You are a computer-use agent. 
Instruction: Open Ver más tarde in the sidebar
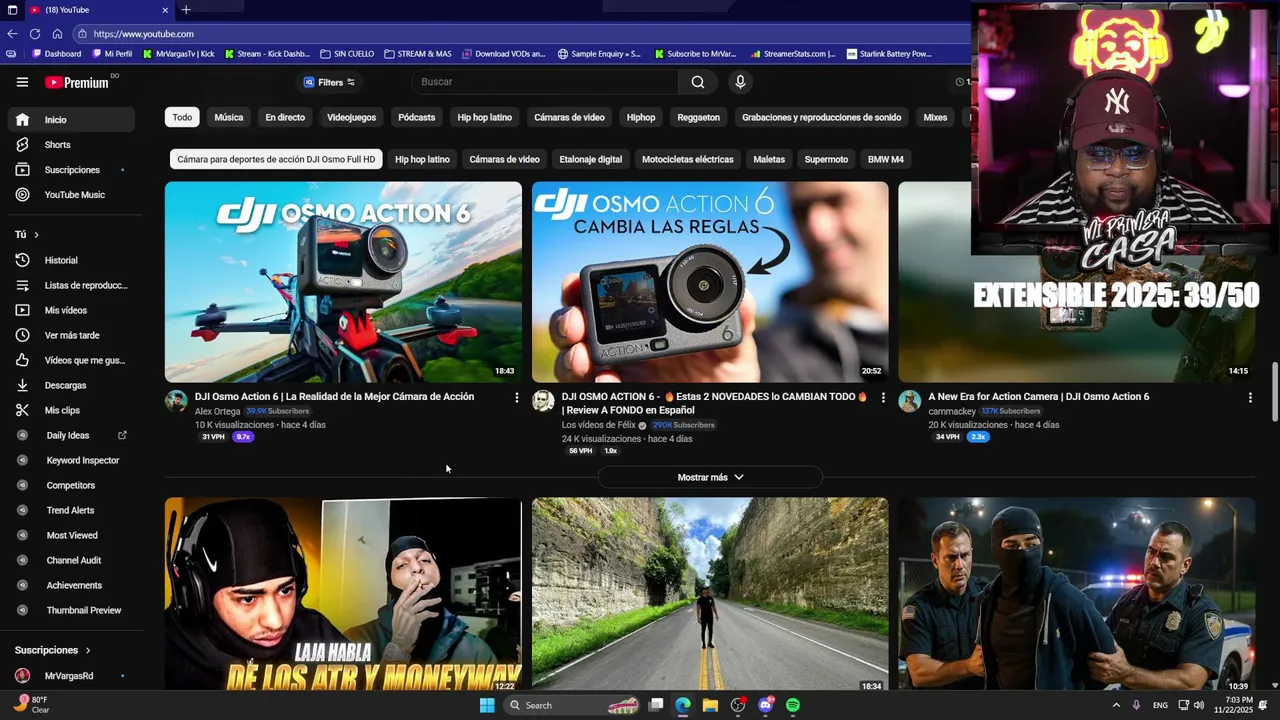pyautogui.click(x=70, y=335)
